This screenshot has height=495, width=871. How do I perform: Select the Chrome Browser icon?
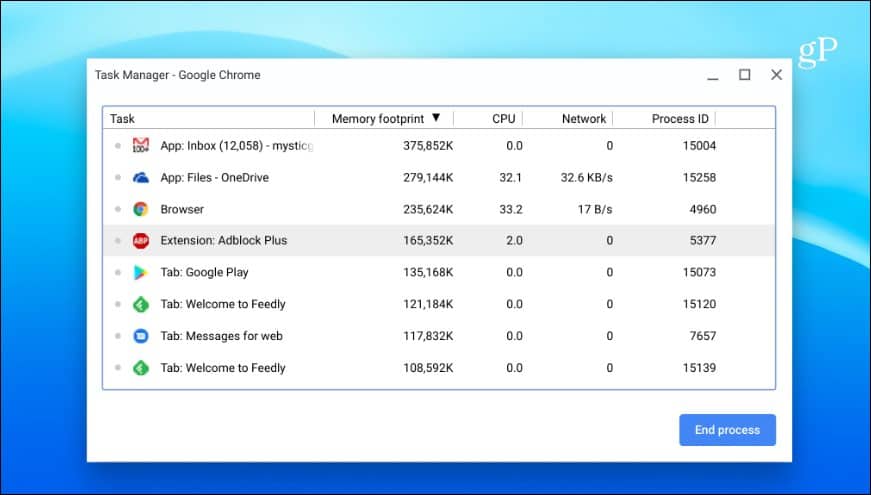141,209
